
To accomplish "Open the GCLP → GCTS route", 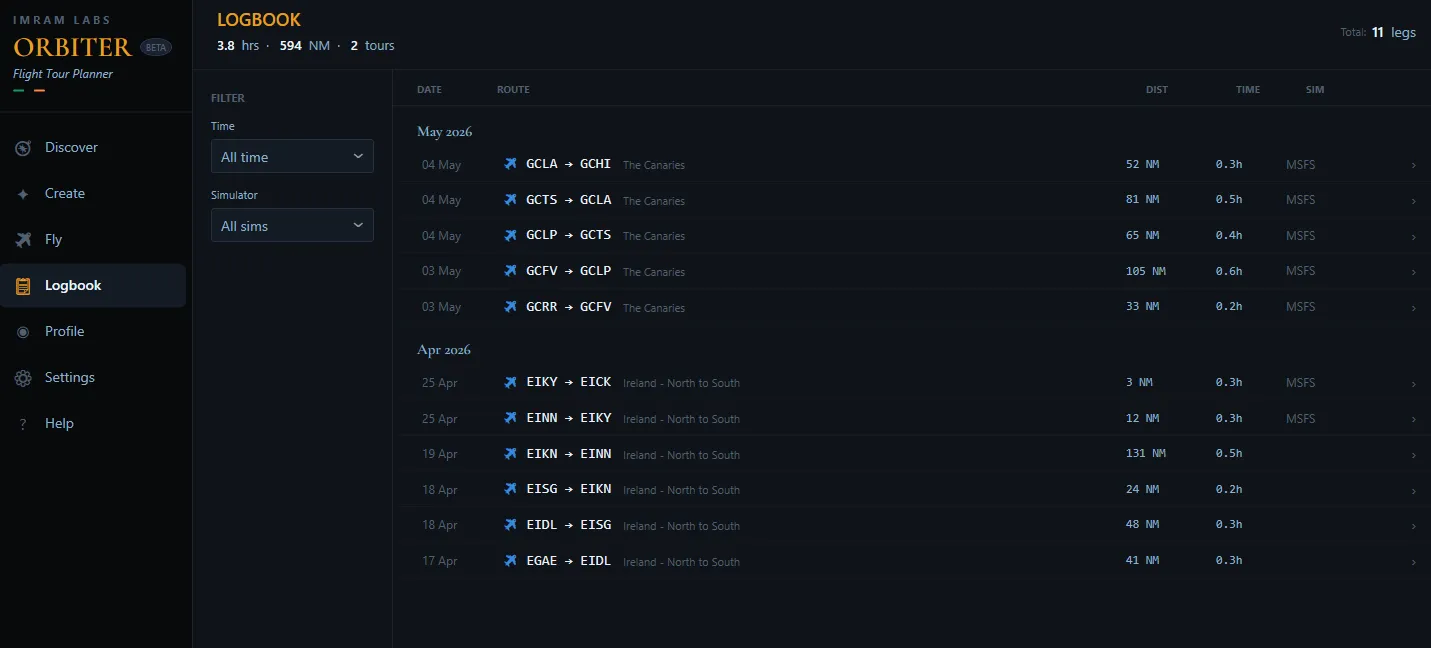I will pos(568,235).
